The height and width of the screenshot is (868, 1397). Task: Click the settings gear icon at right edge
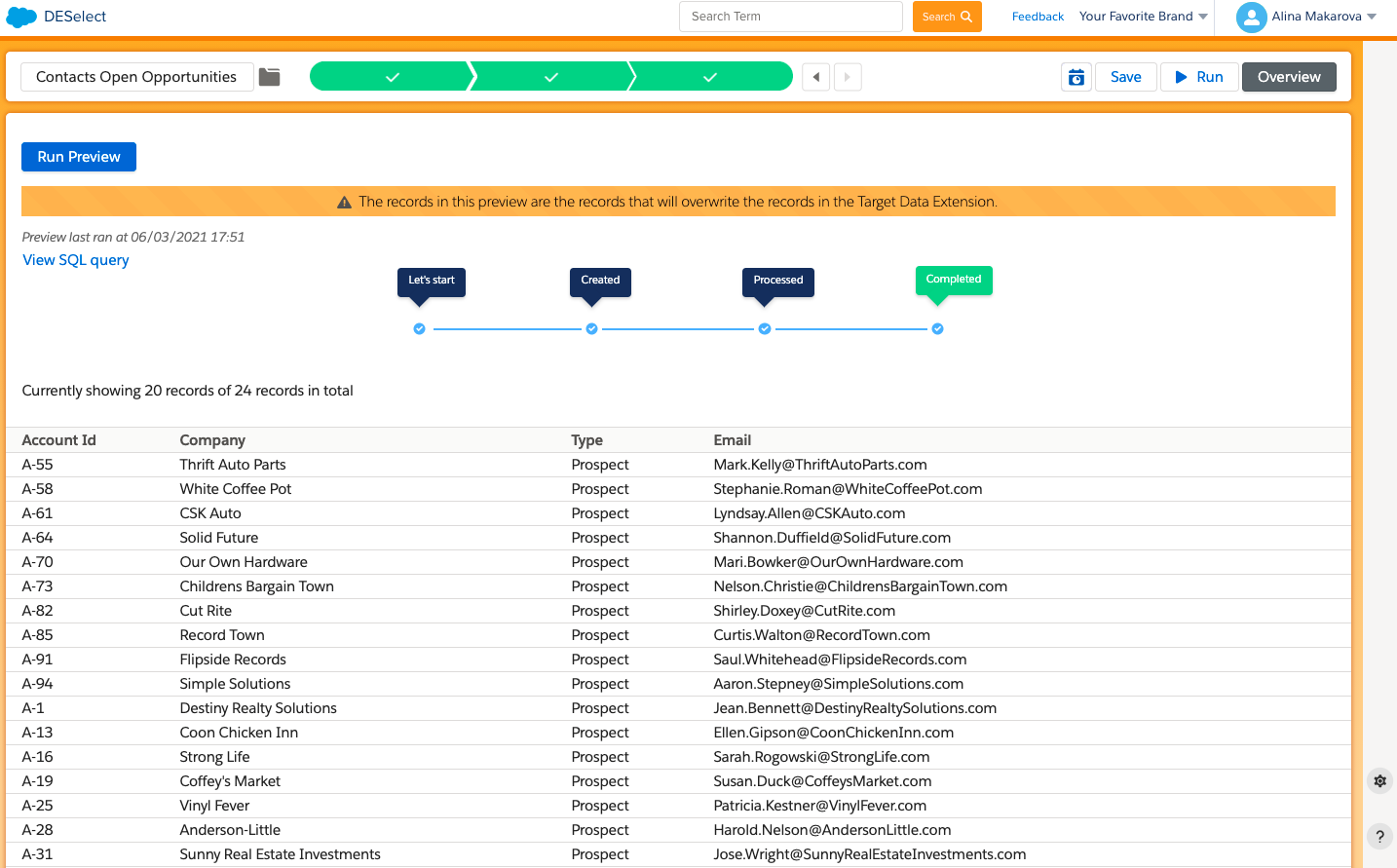click(1379, 780)
